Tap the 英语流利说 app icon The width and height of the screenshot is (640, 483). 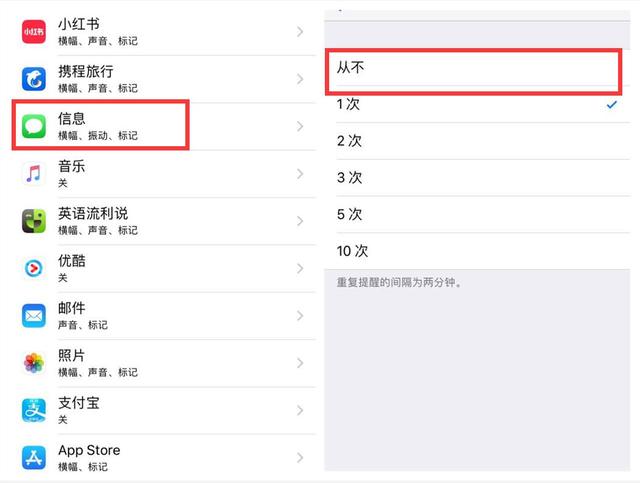33,221
